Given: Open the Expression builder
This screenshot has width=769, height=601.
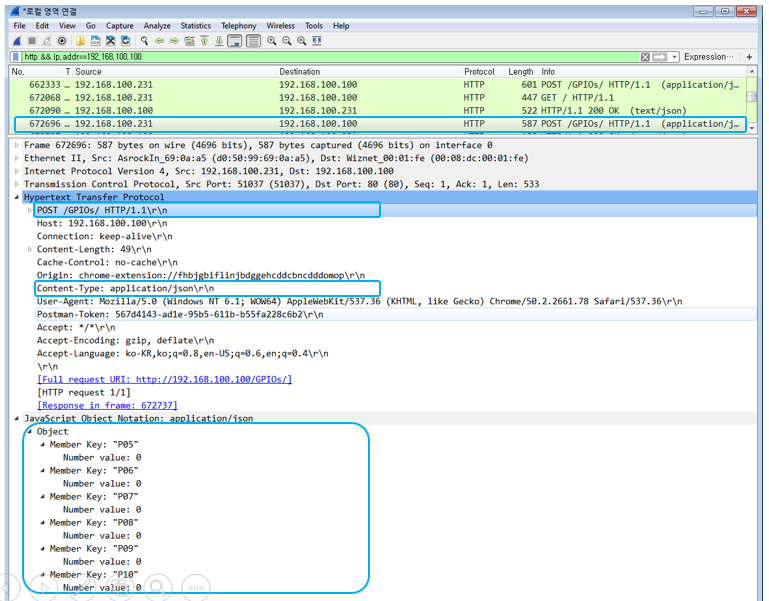Looking at the screenshot, I should tap(709, 57).
